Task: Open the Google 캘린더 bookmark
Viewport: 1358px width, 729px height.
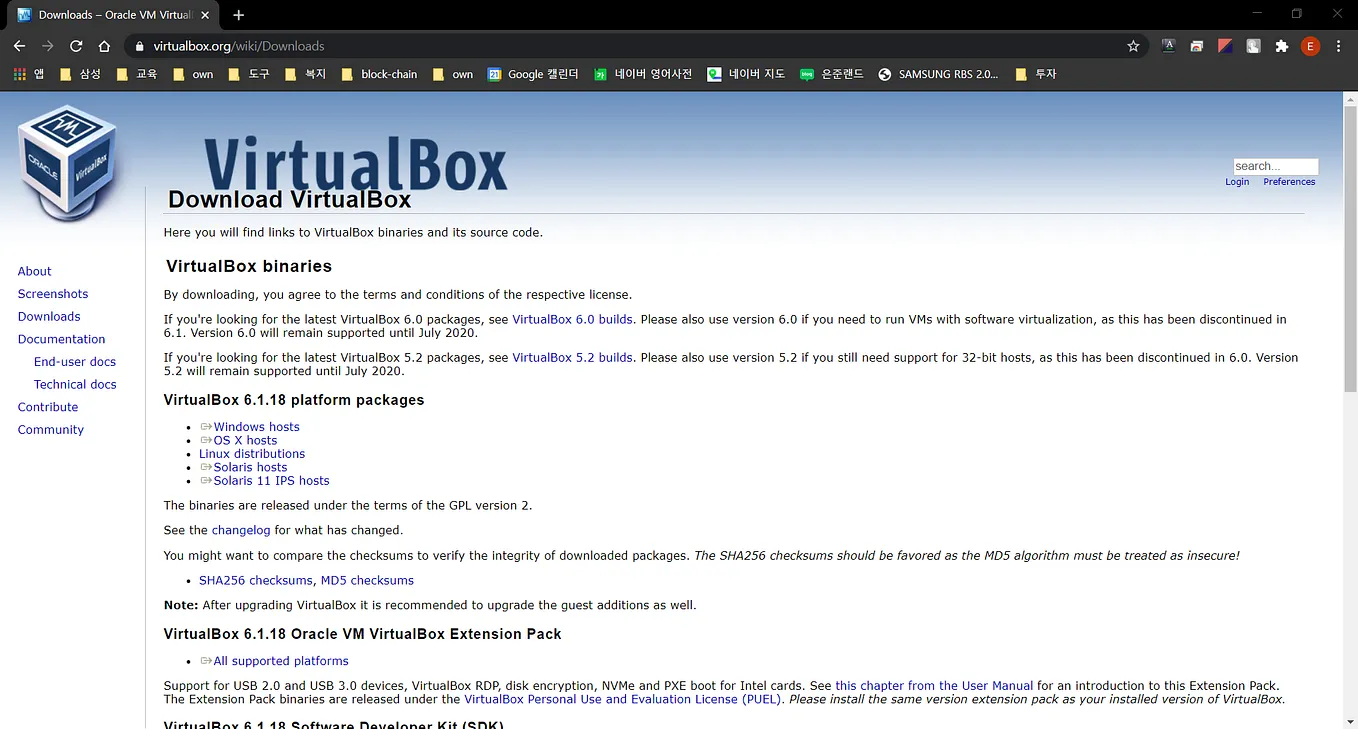Action: [533, 74]
